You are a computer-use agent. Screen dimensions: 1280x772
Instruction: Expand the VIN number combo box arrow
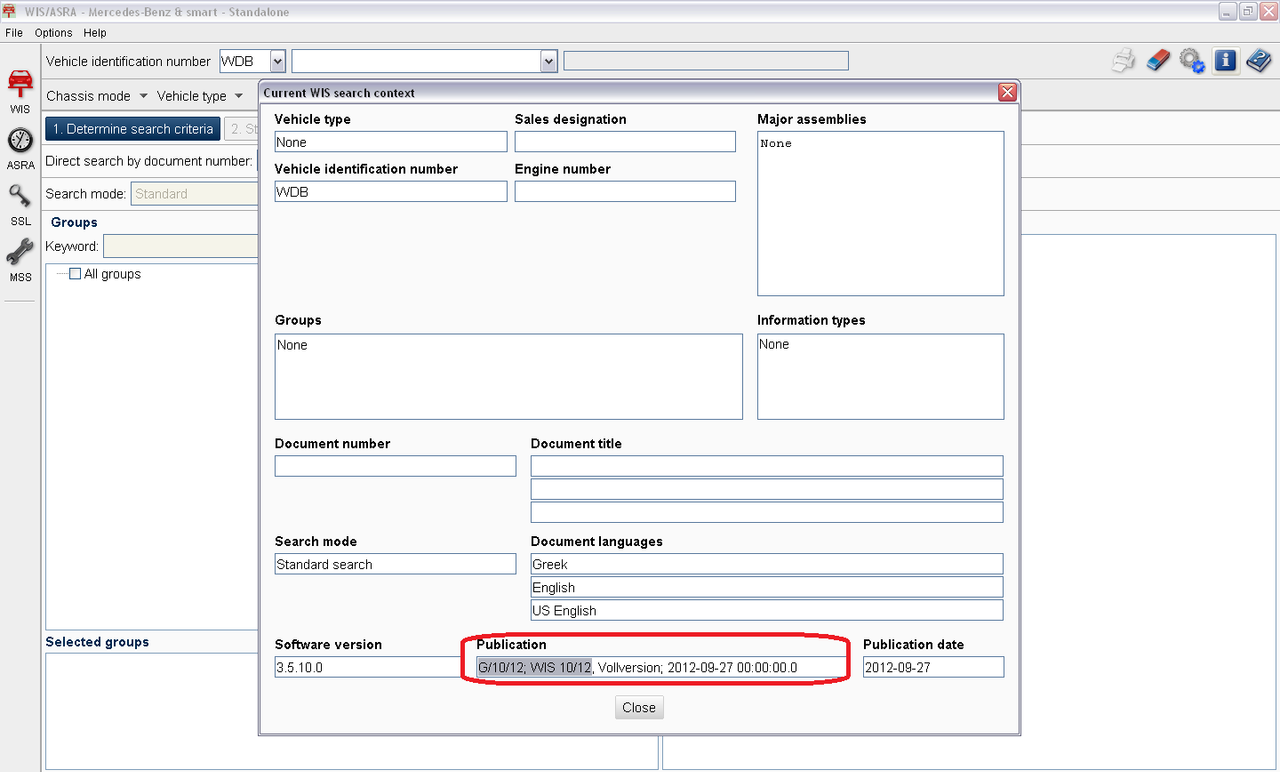click(548, 61)
